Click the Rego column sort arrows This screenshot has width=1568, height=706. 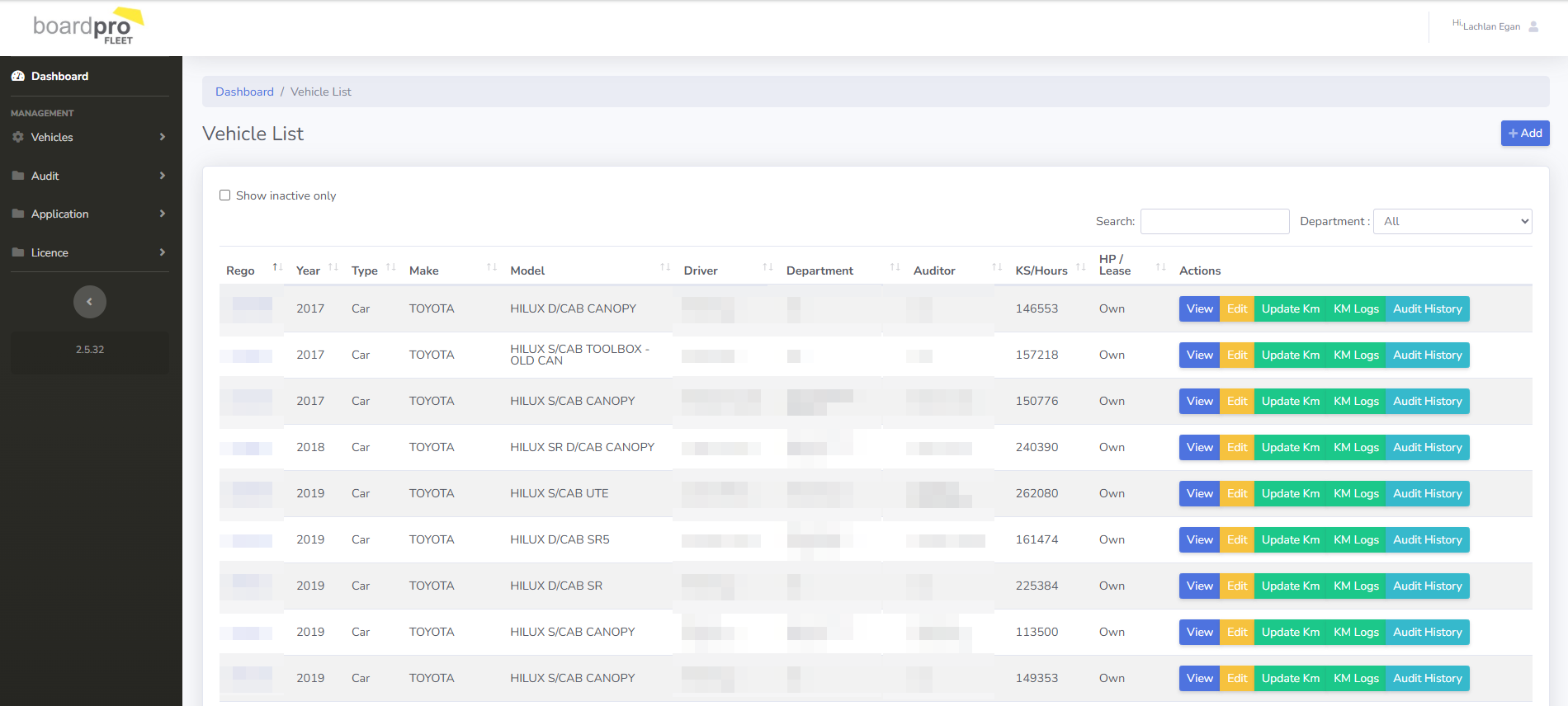click(x=278, y=267)
